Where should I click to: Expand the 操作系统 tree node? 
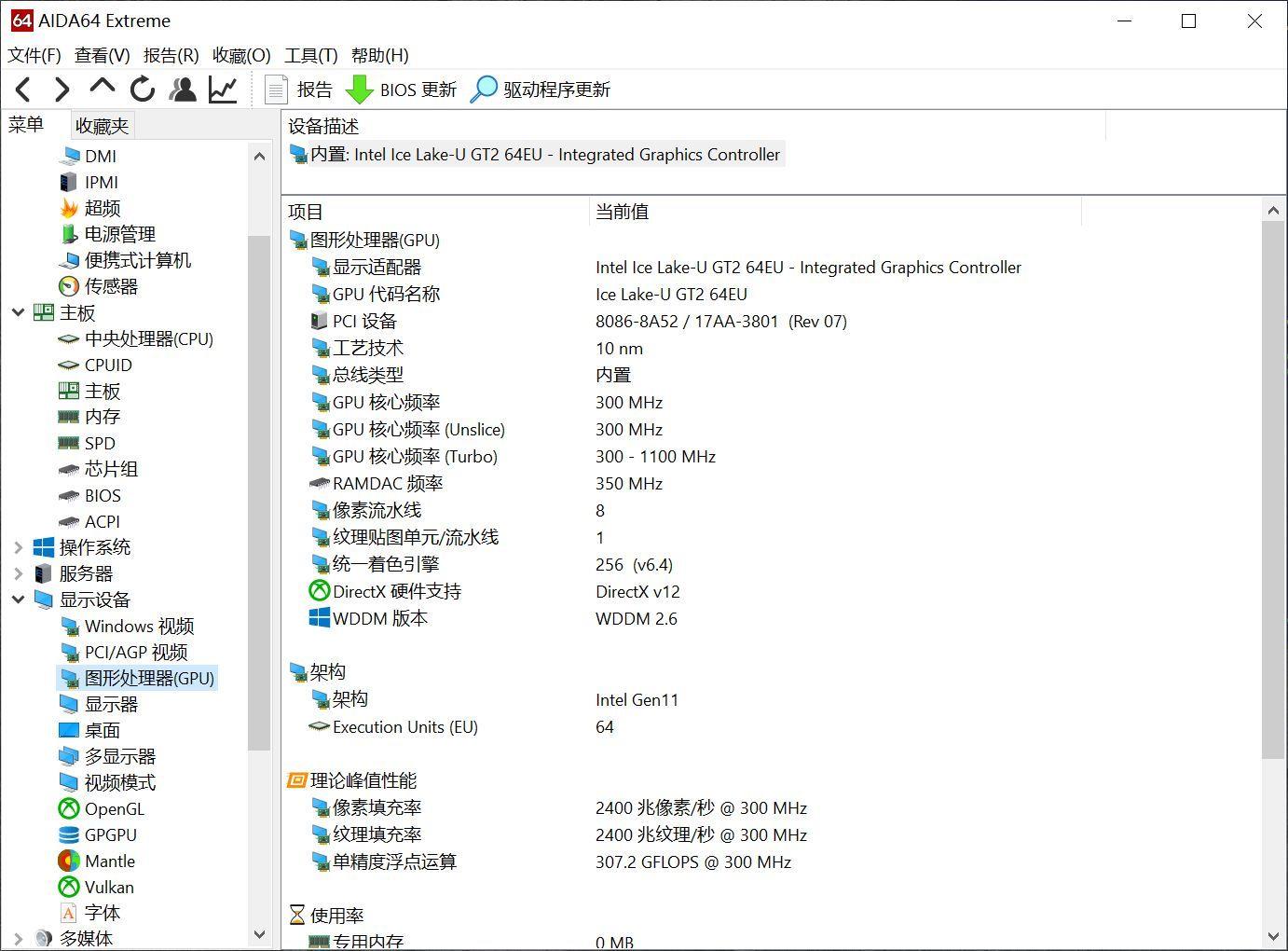[18, 547]
